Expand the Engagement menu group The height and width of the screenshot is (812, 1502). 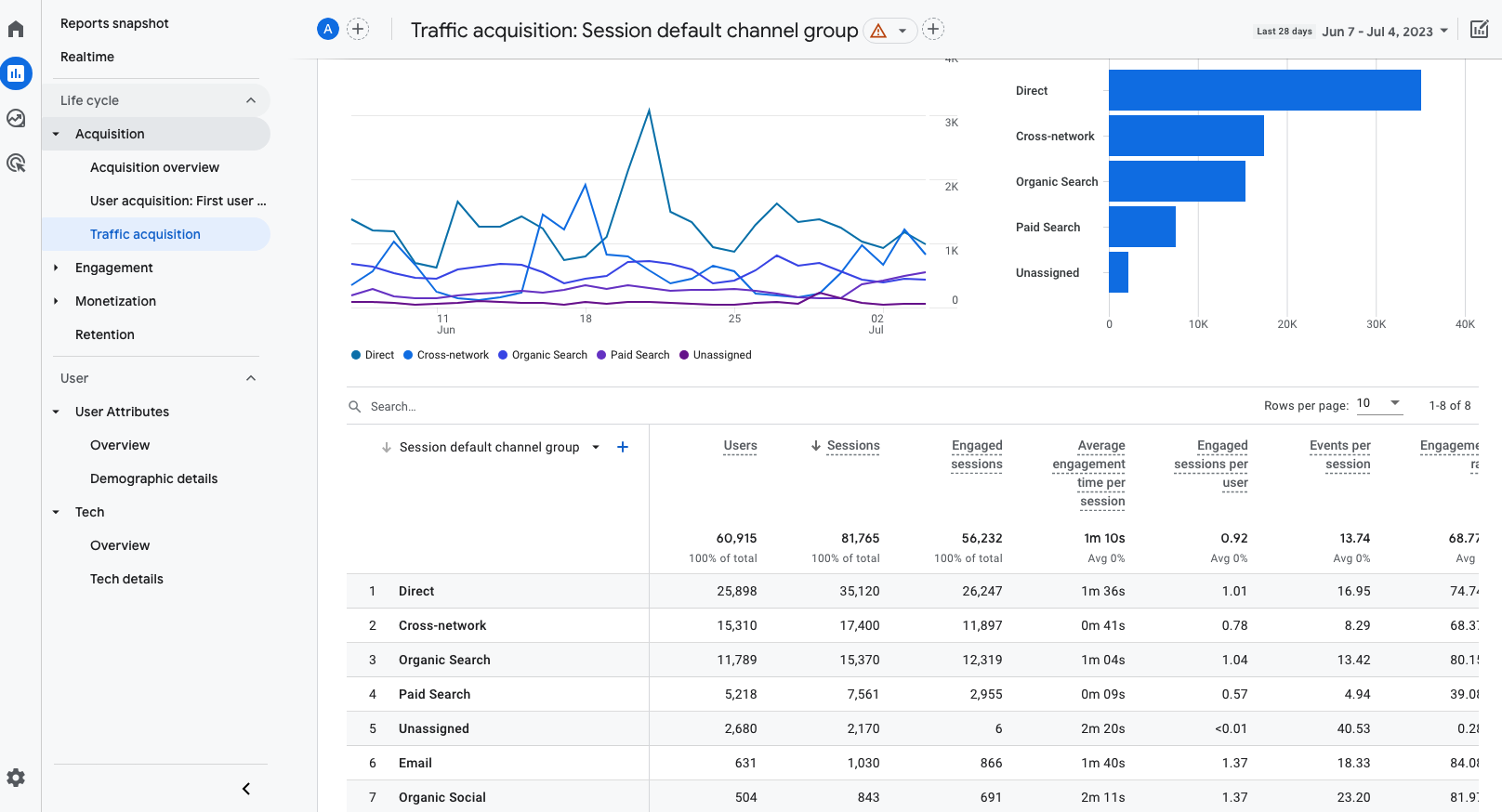click(56, 268)
